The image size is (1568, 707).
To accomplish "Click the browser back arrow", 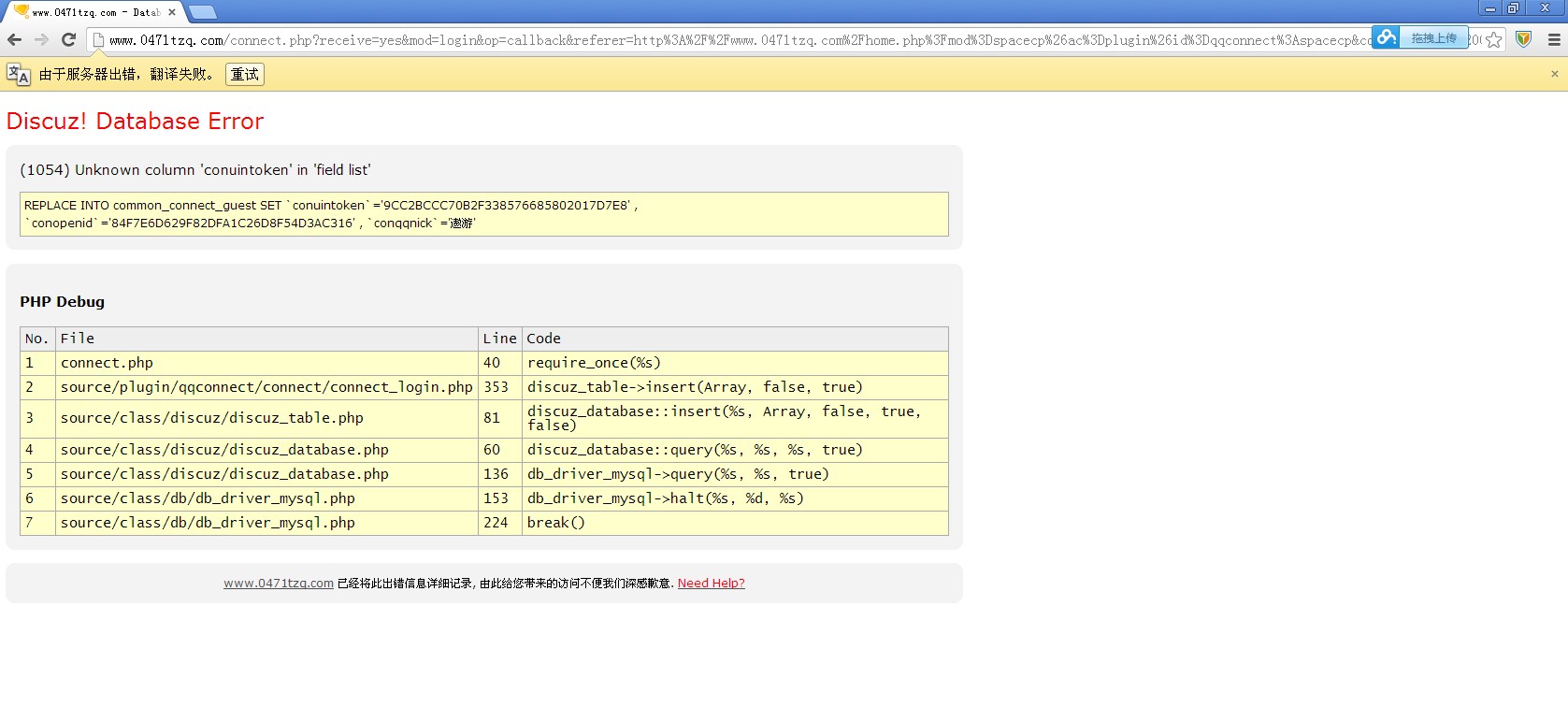I will coord(14,39).
